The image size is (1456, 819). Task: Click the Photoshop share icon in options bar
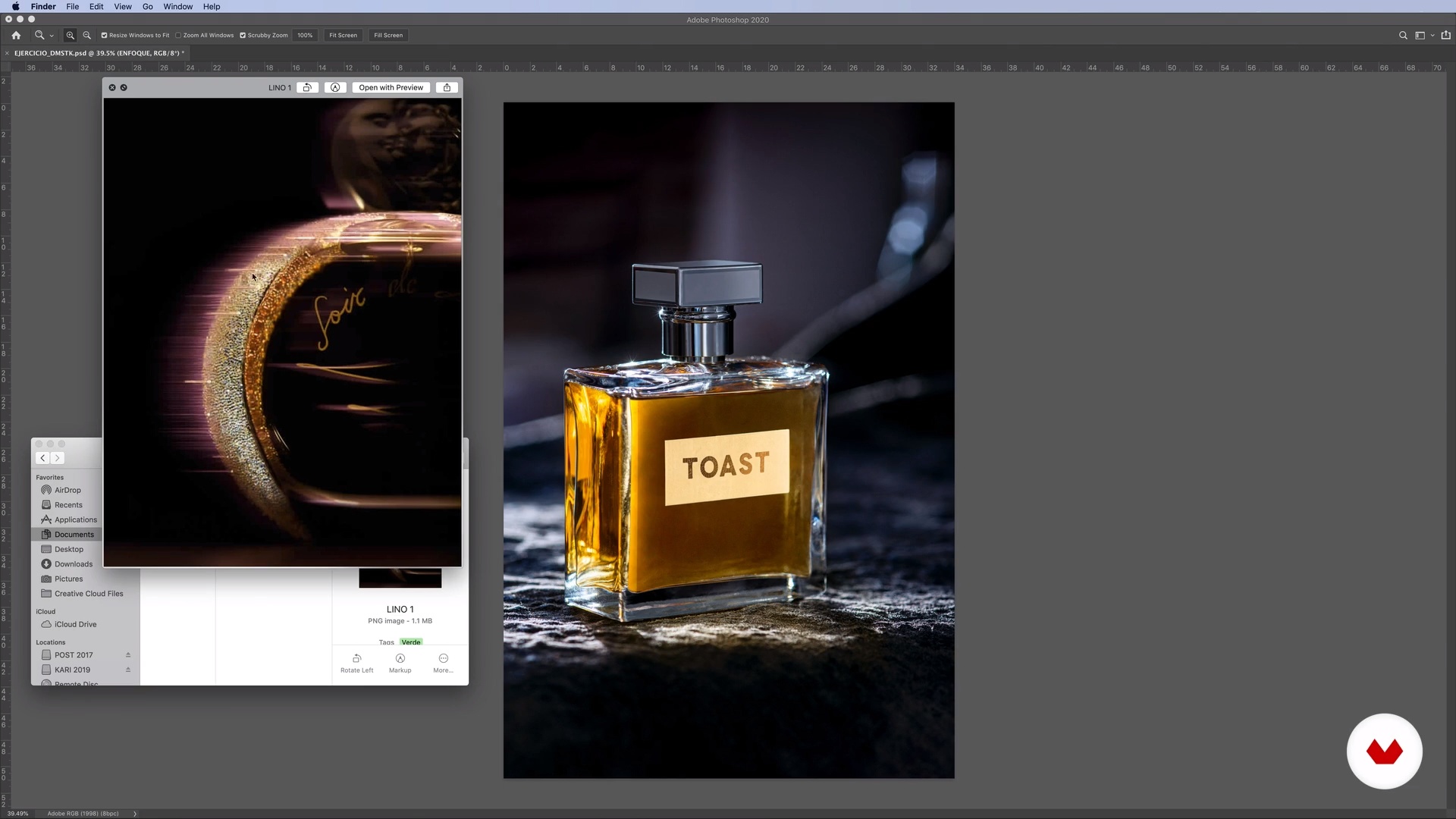[x=1445, y=35]
